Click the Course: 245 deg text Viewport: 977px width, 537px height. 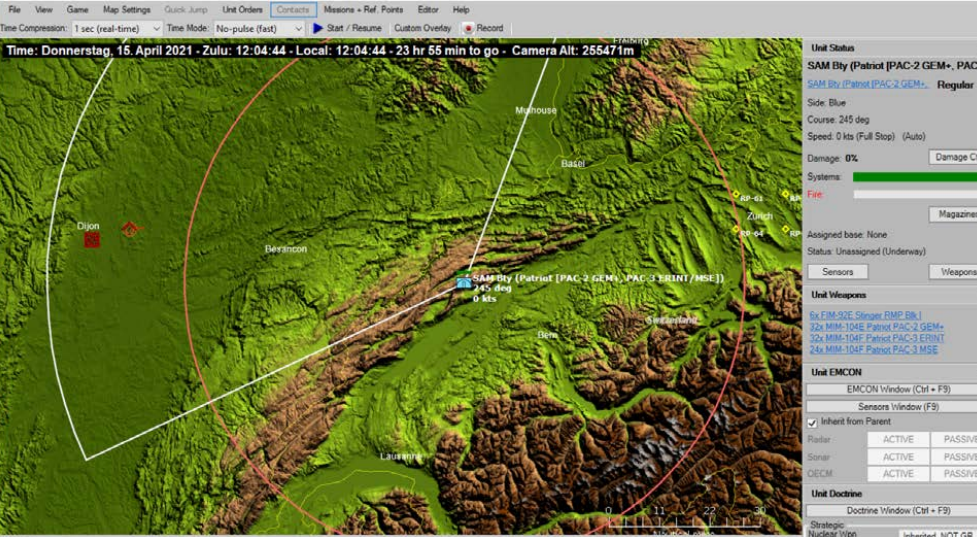click(838, 119)
